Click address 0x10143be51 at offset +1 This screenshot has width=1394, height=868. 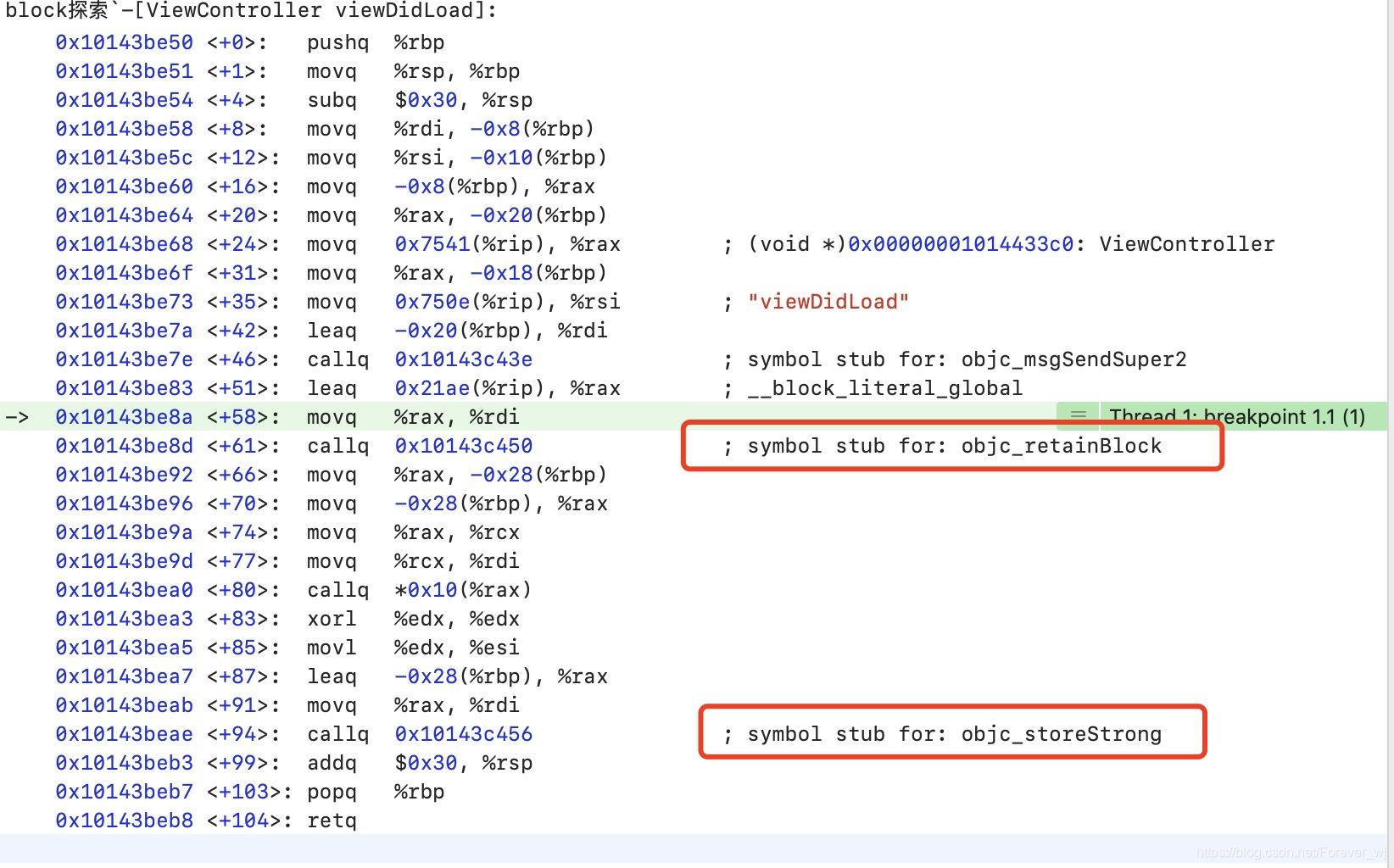click(x=124, y=71)
